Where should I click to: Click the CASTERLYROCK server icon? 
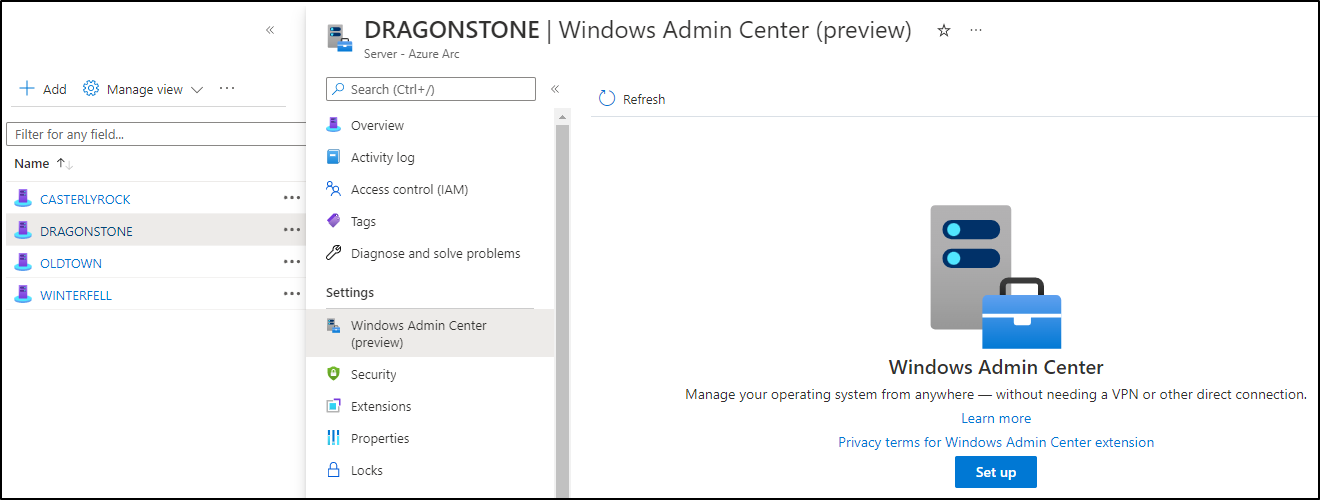tap(23, 198)
